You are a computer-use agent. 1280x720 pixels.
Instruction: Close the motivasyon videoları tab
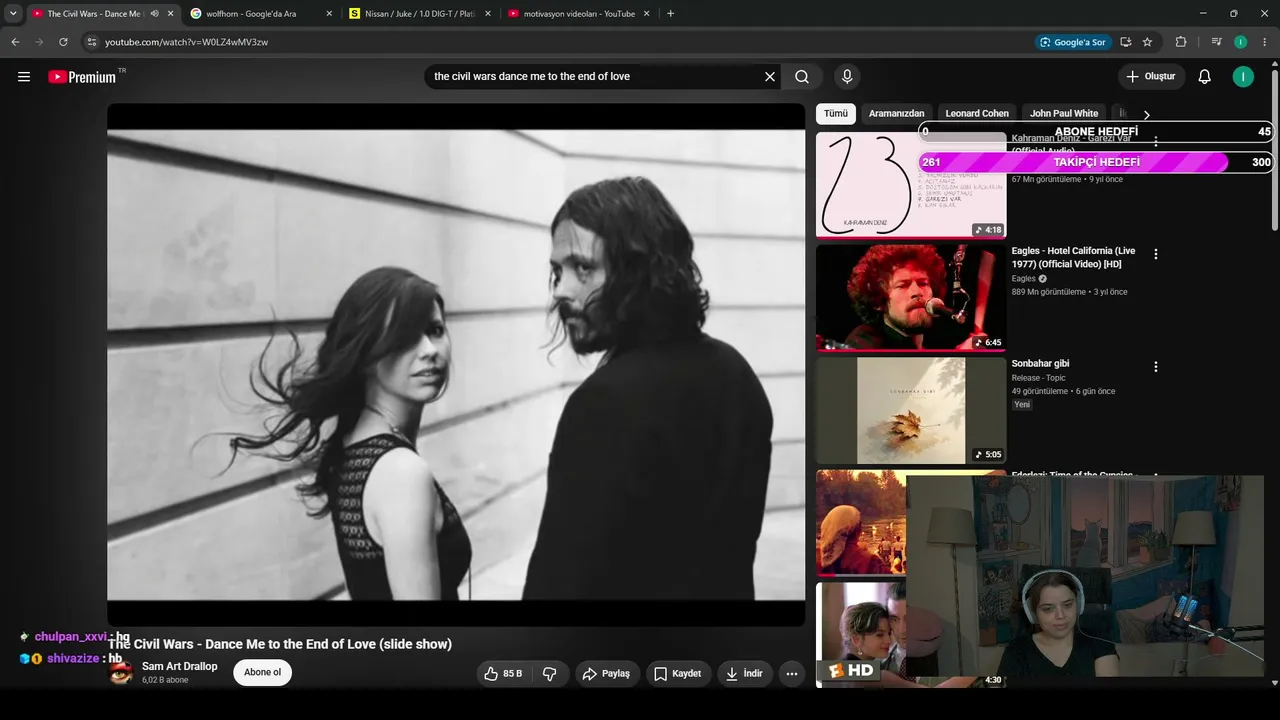pyautogui.click(x=646, y=14)
